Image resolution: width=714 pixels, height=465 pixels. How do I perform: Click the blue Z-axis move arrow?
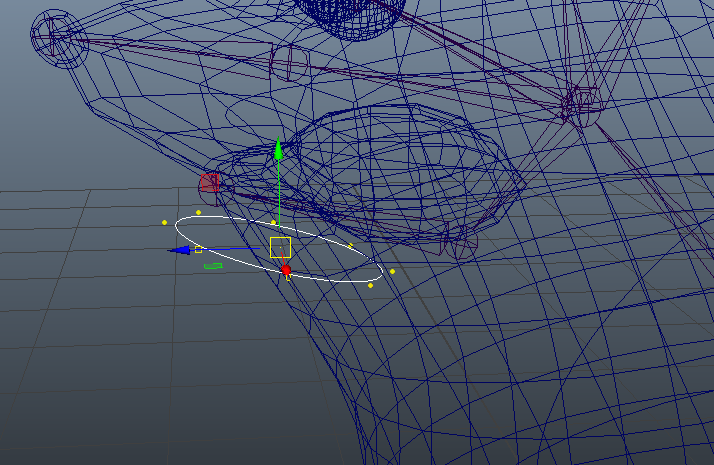[x=180, y=250]
